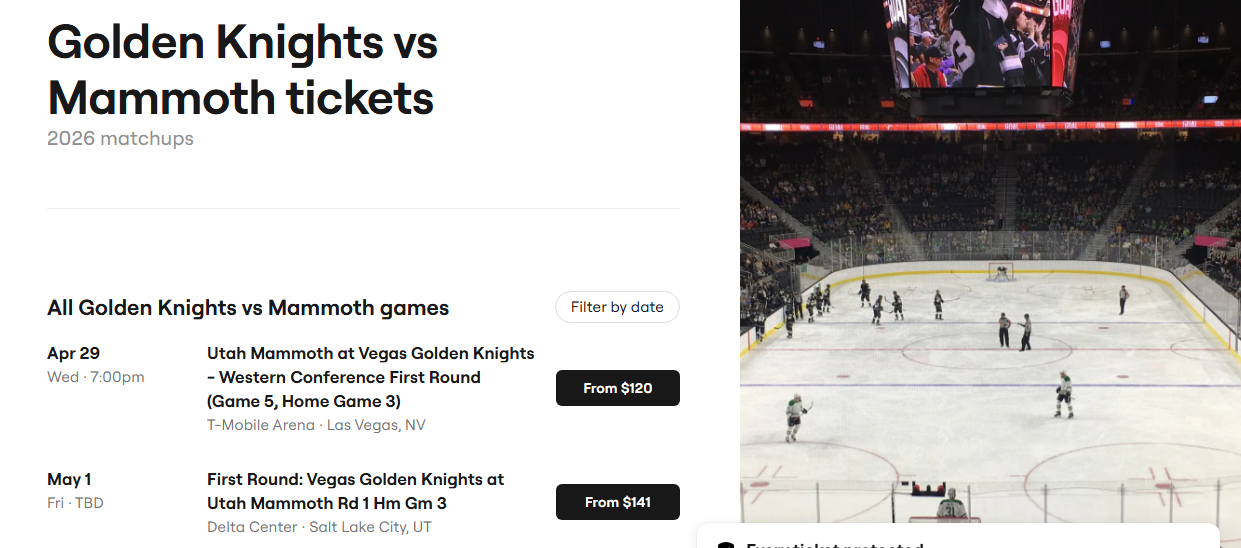
Task: Click the Golden Knights vs Mammoth tickets heading
Action: pos(243,70)
